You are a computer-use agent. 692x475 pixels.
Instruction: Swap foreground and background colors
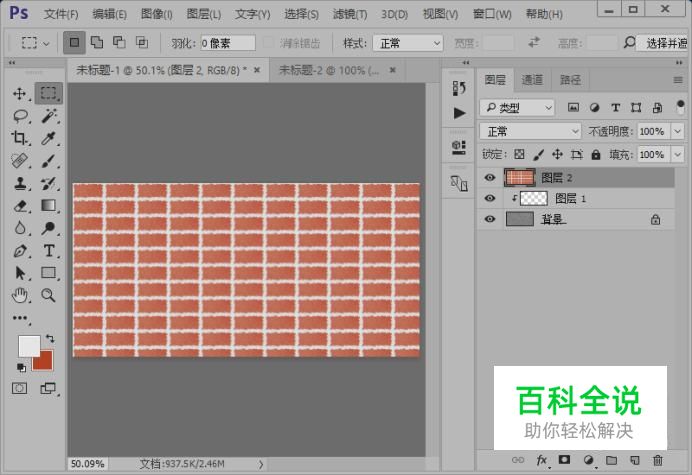[50, 339]
